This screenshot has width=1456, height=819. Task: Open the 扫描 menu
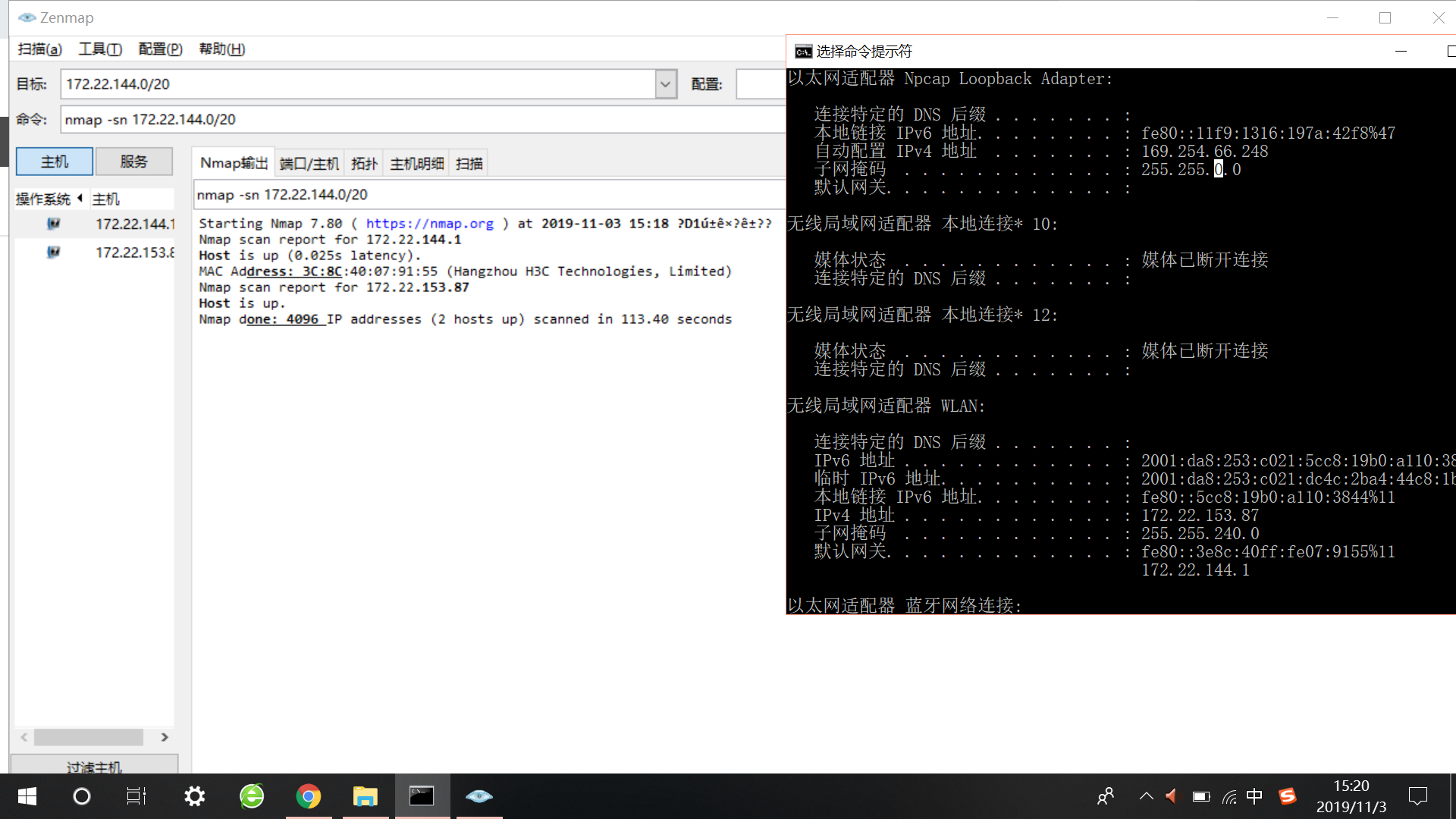click(39, 49)
